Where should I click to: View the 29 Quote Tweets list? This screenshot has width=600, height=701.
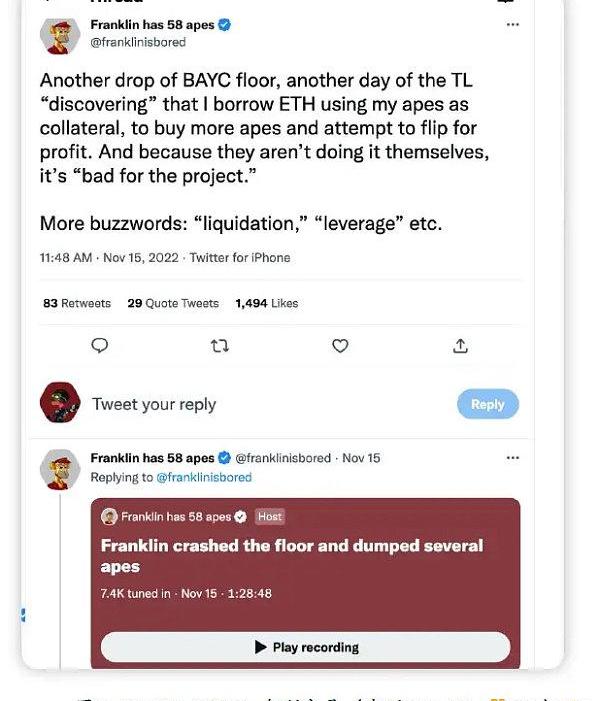[173, 303]
